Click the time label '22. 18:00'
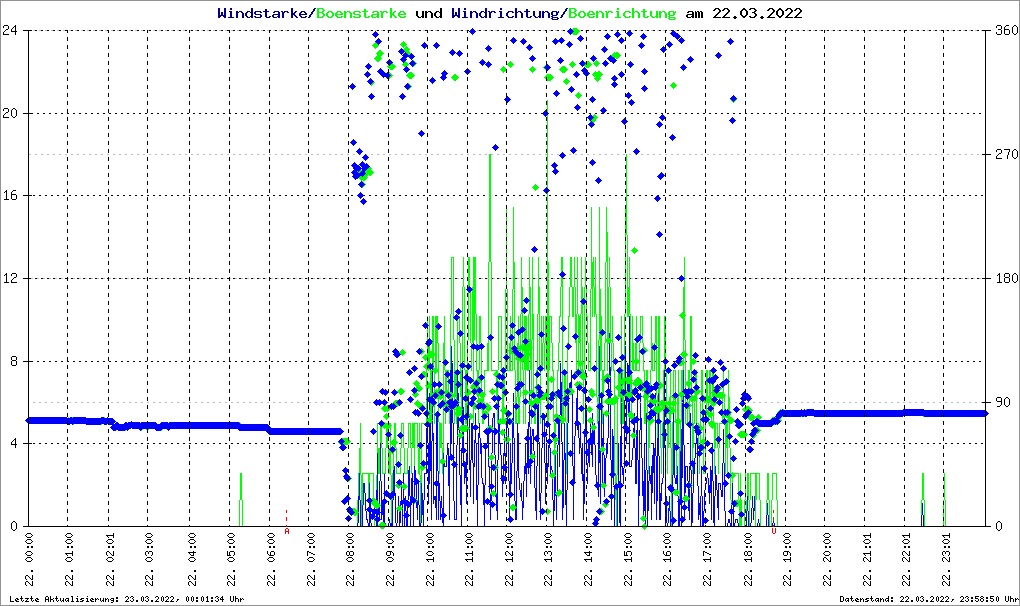1020x606 pixels. 748,560
